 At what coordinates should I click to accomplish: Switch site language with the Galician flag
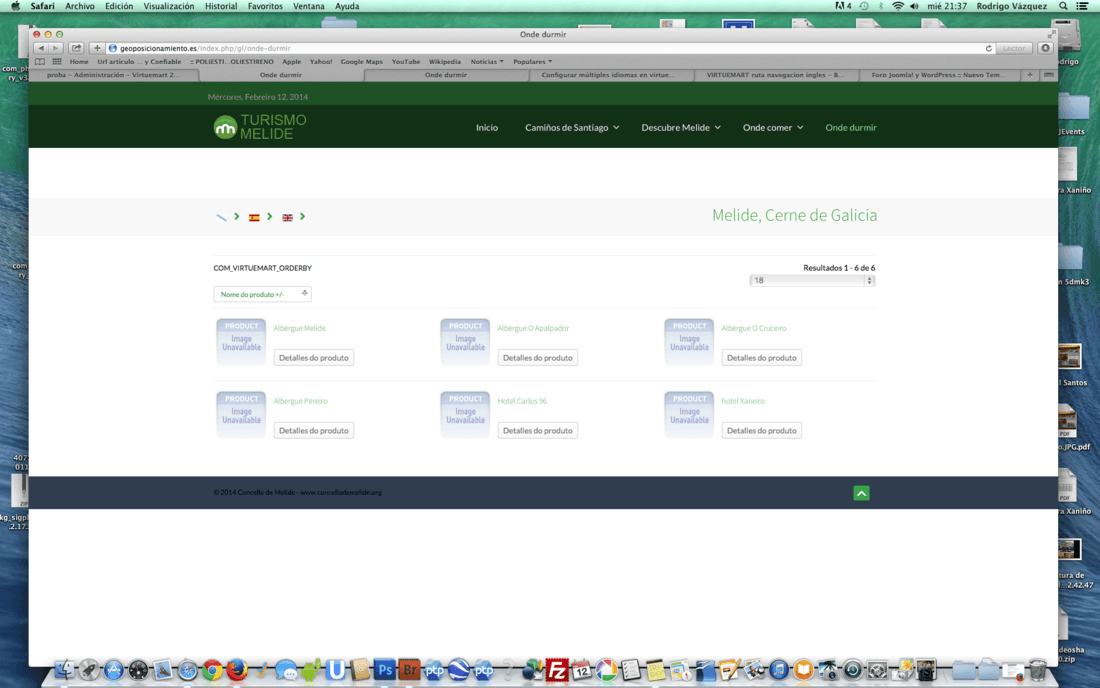coord(221,217)
